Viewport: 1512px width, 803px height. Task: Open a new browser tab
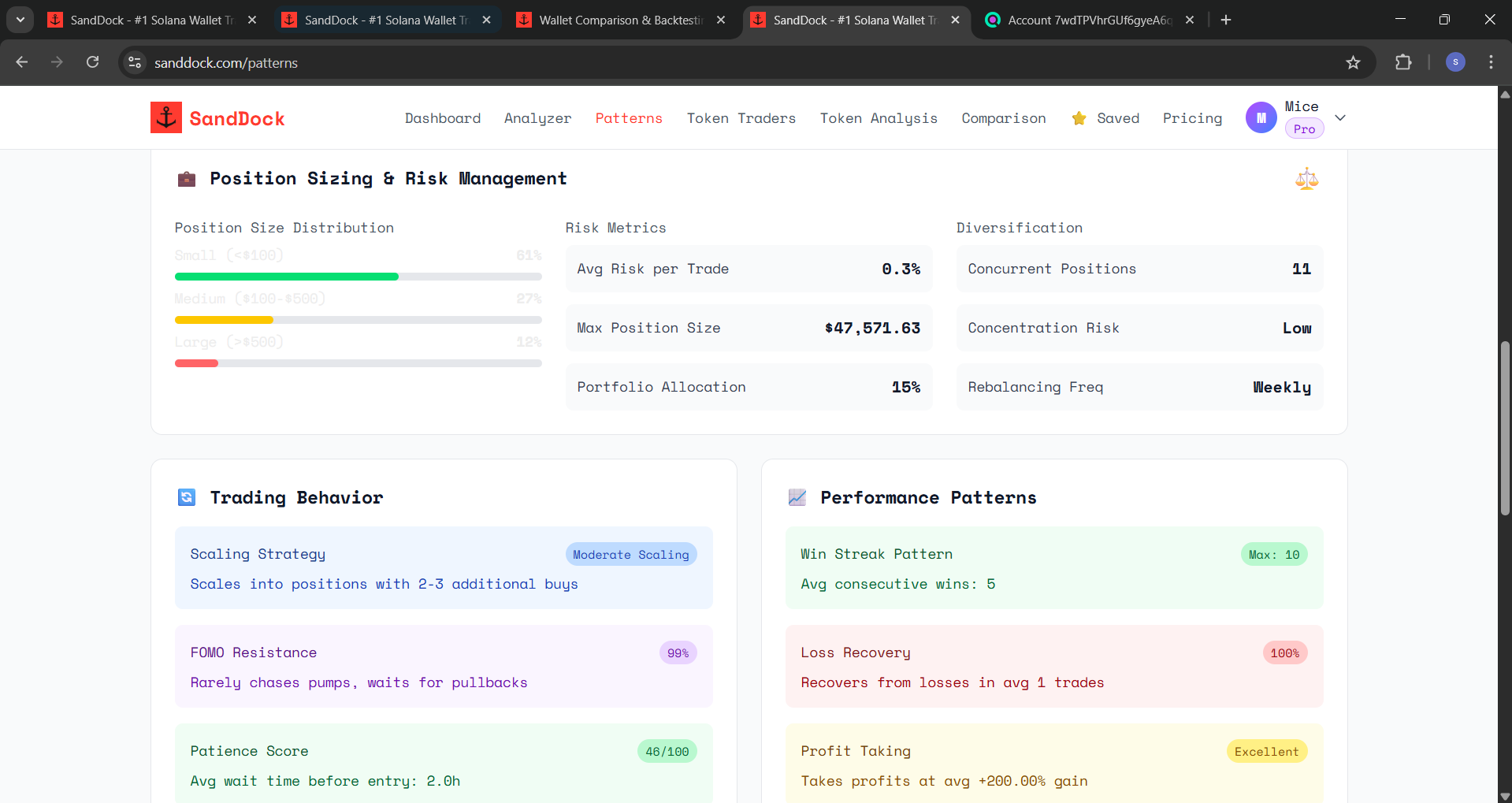click(1226, 20)
